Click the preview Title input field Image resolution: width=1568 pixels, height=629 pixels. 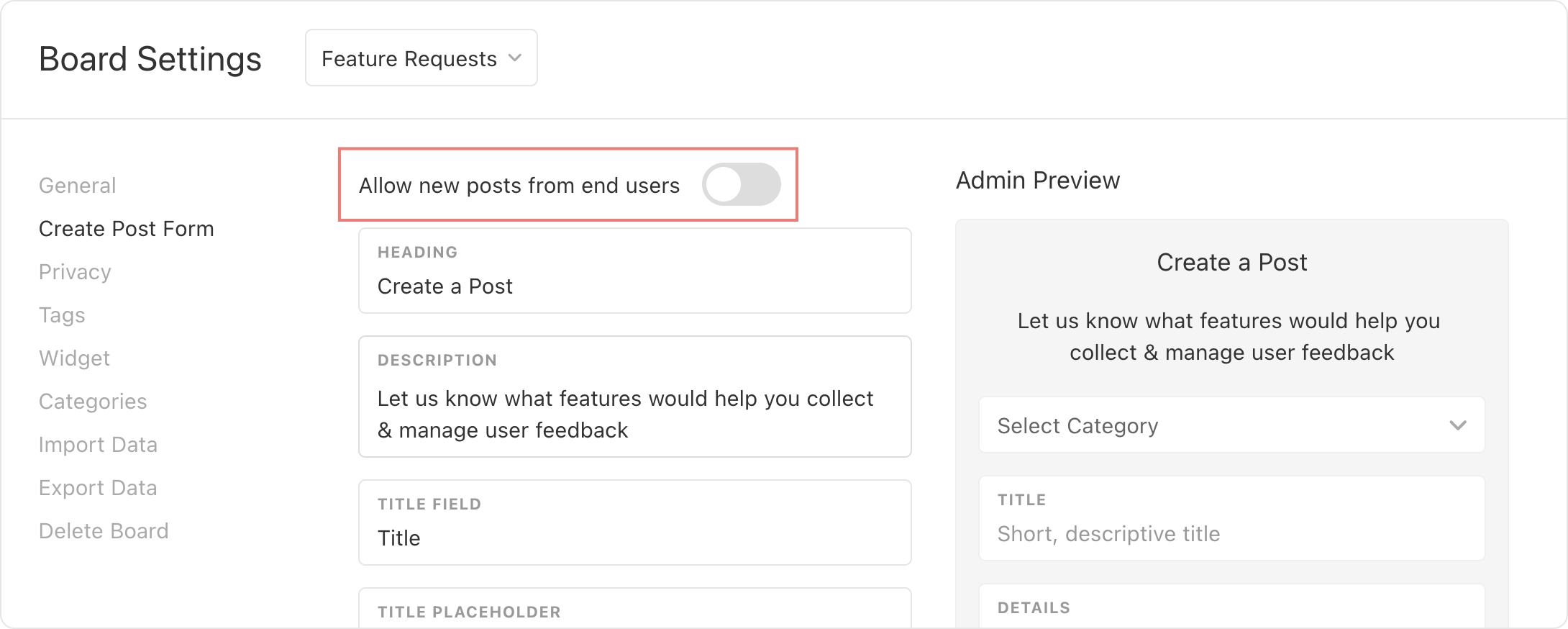(x=1231, y=518)
